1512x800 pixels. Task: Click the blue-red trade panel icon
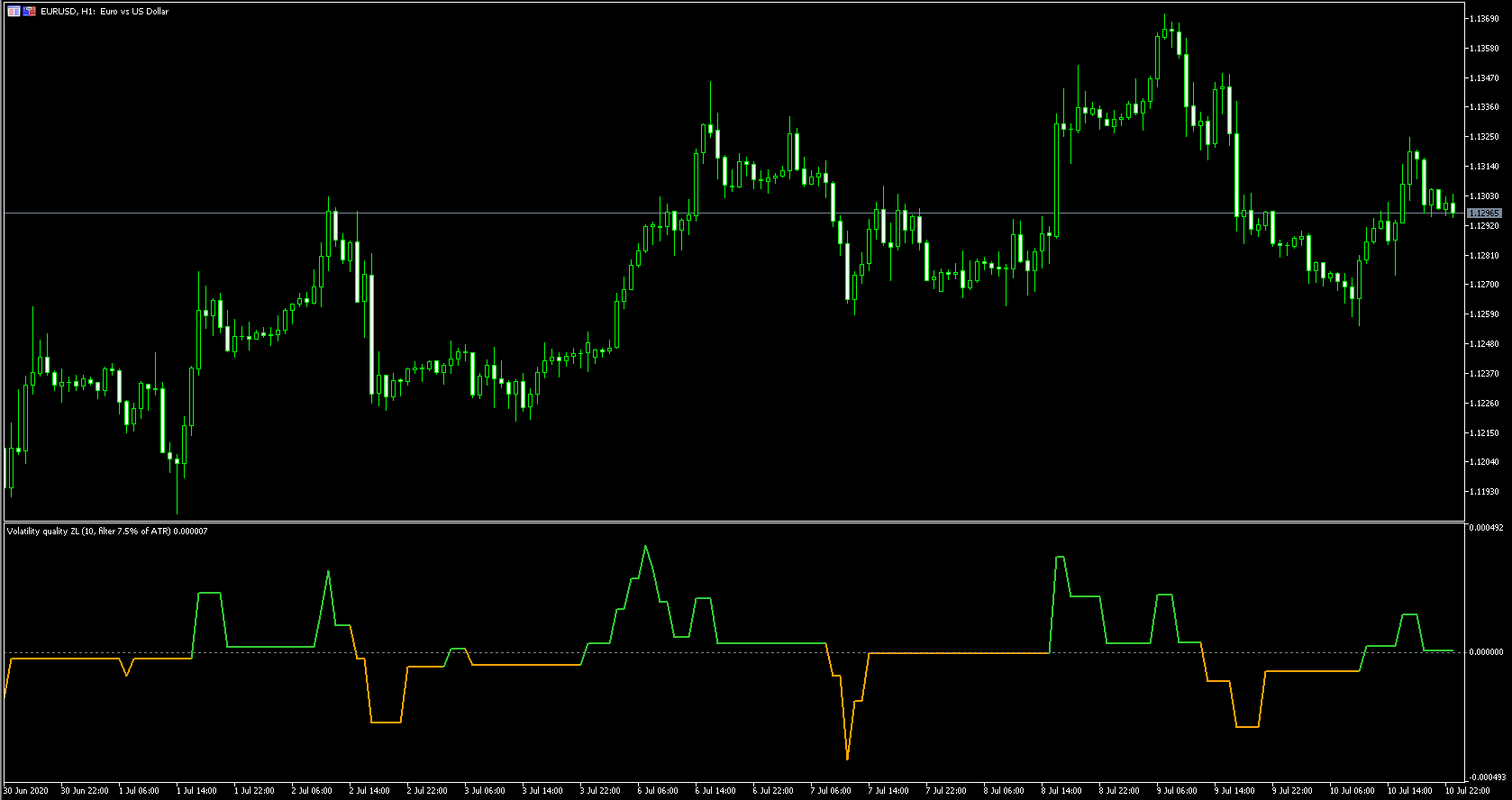click(x=30, y=12)
